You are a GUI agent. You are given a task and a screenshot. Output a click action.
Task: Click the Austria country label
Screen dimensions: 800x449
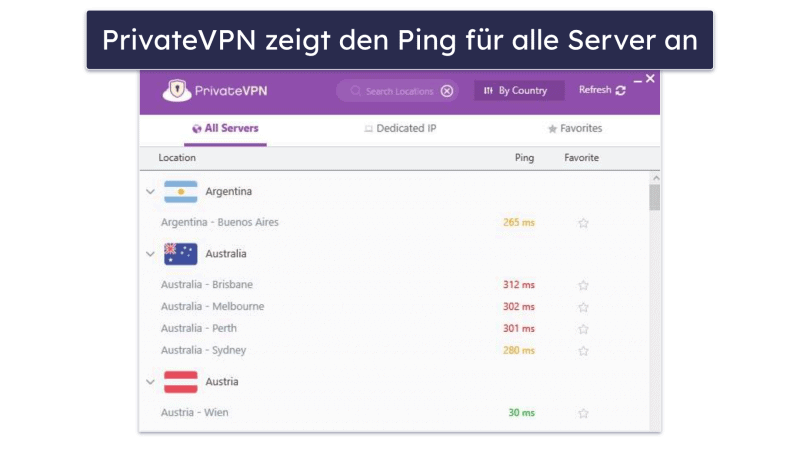(221, 382)
